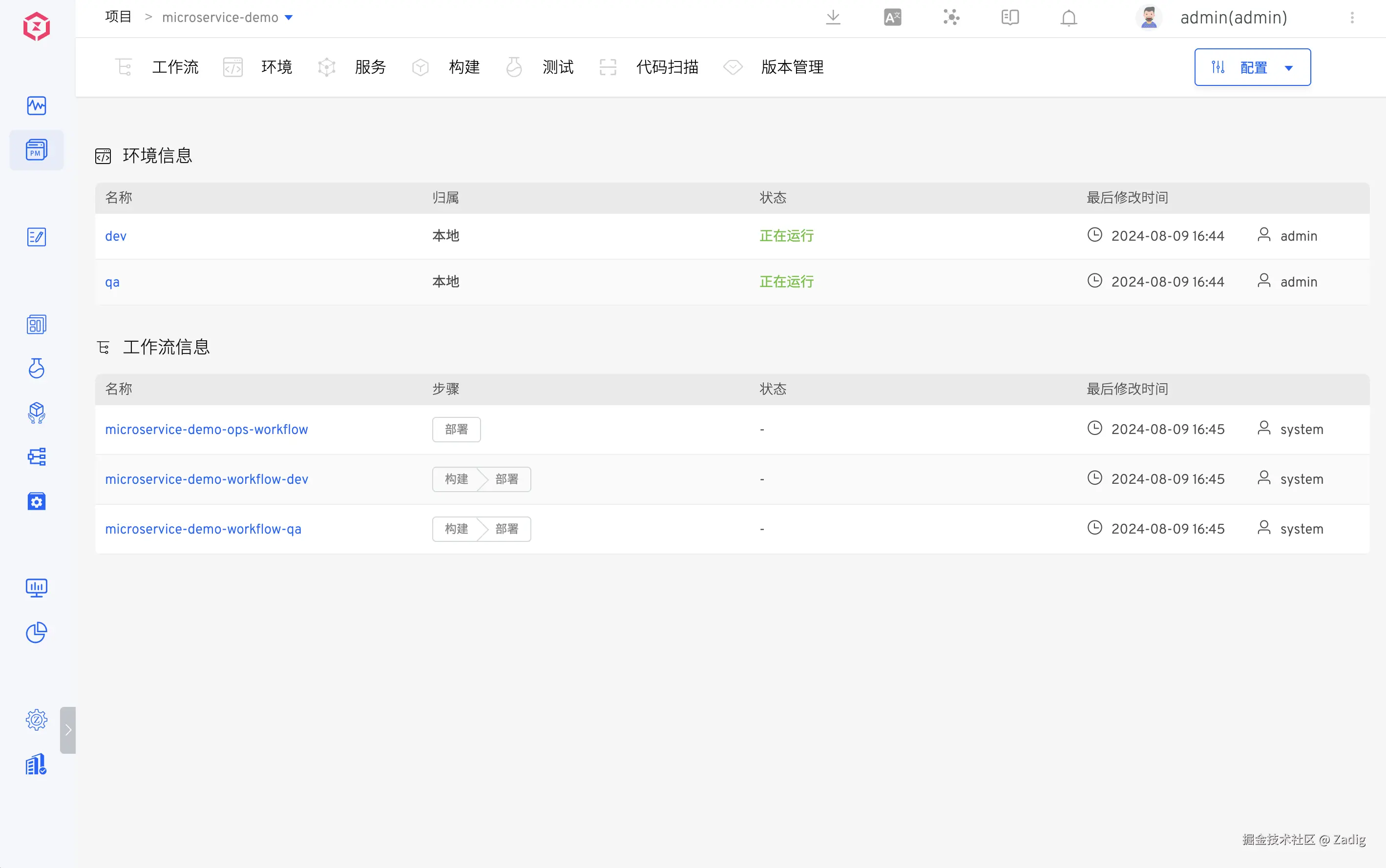Image resolution: width=1386 pixels, height=868 pixels.
Task: Open the documentation book icon
Action: pyautogui.click(x=1009, y=17)
